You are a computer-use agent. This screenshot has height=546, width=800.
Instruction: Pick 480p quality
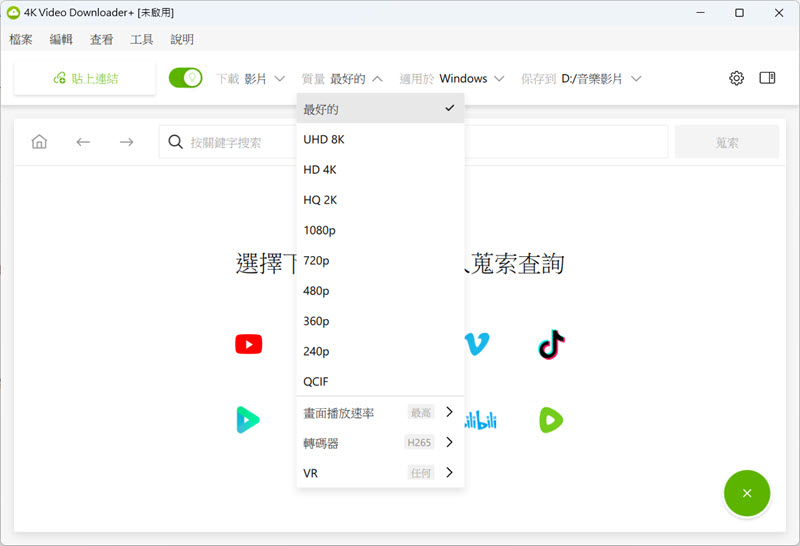coord(380,291)
